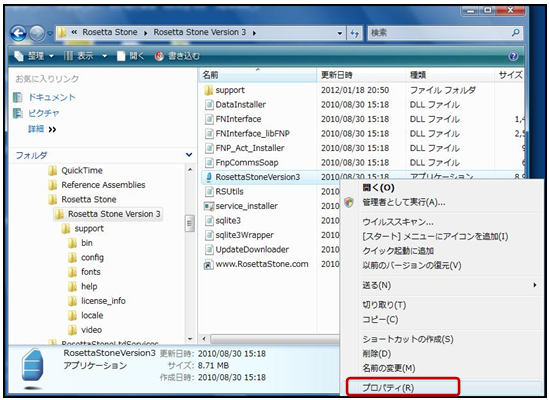Screen dimensions: 549x400
Task: Click the Back navigation arrow button
Action: click(x=19, y=34)
